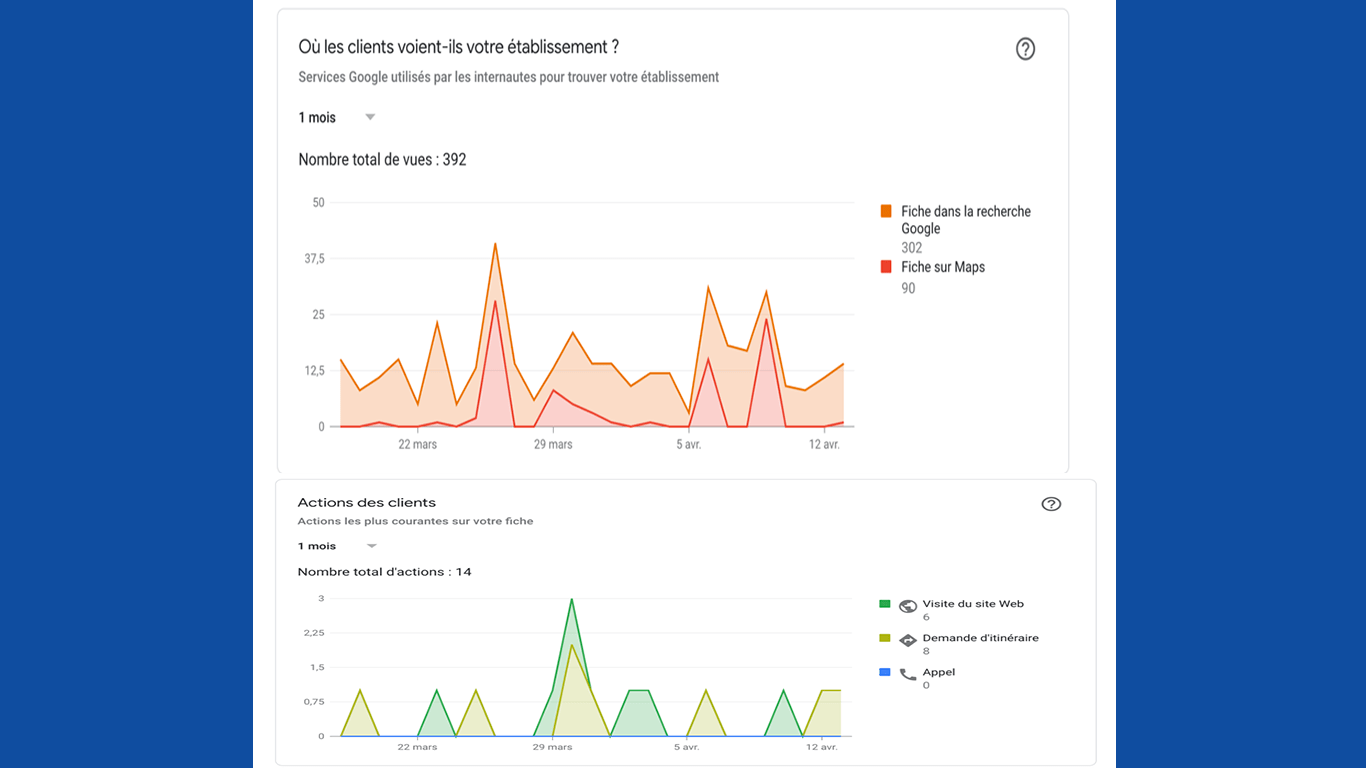Select legend label Appel

pos(939,672)
